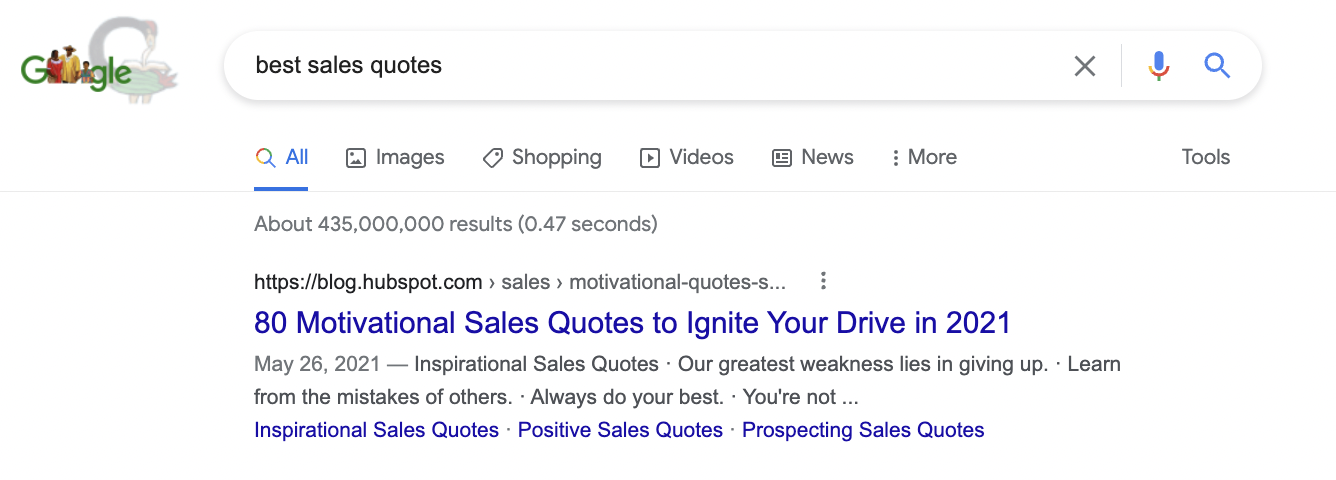This screenshot has width=1336, height=480.
Task: Start voice search with the microphone icon
Action: click(x=1158, y=66)
